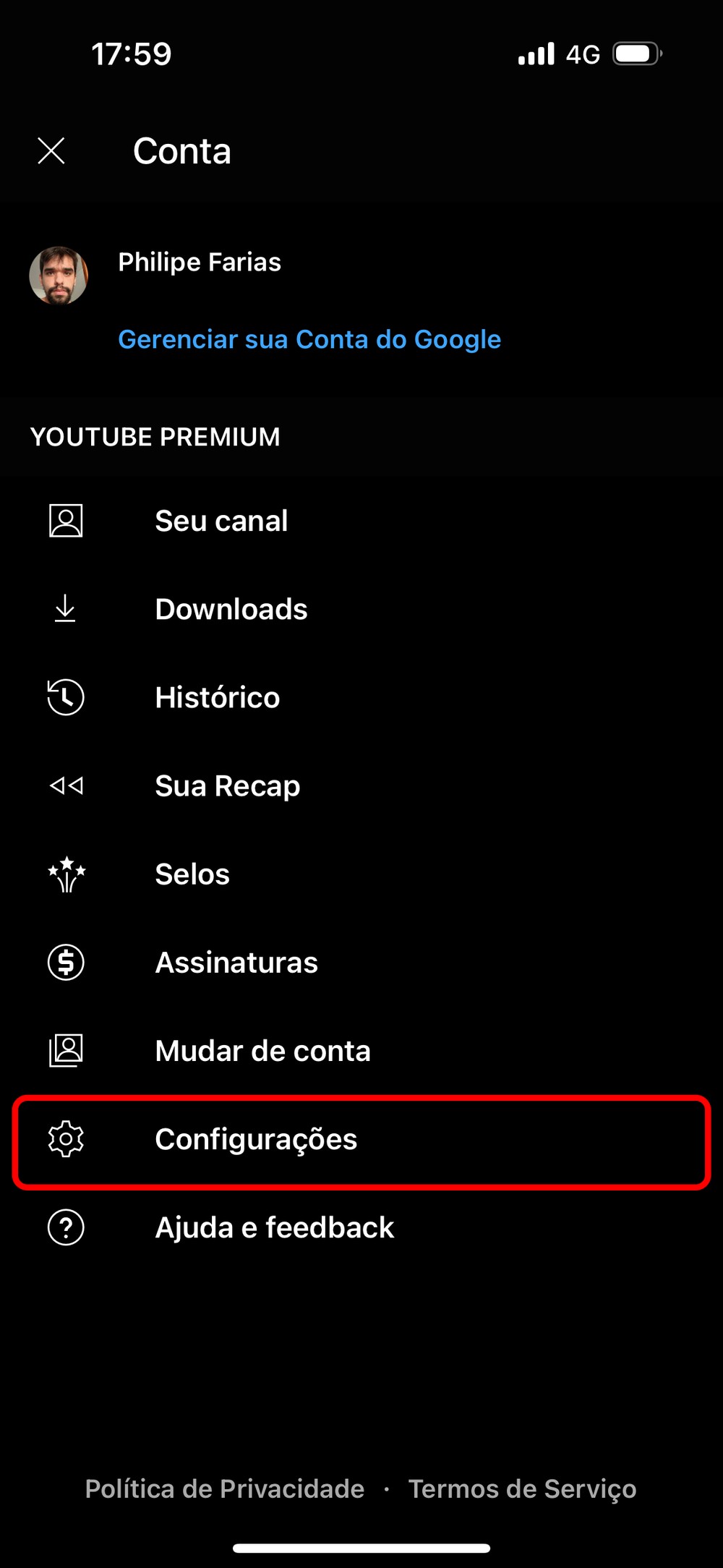
Task: Tap the Downloads arrow icon
Action: [x=65, y=609]
